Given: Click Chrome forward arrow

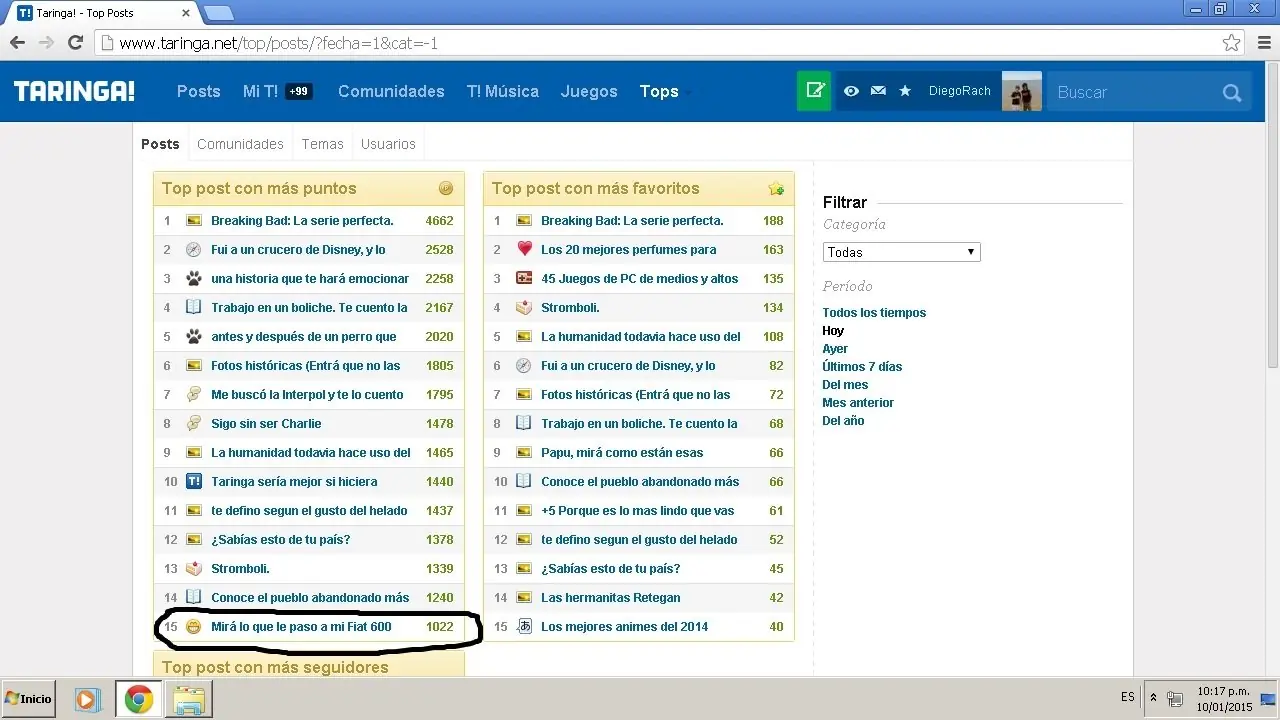Looking at the screenshot, I should [x=46, y=43].
